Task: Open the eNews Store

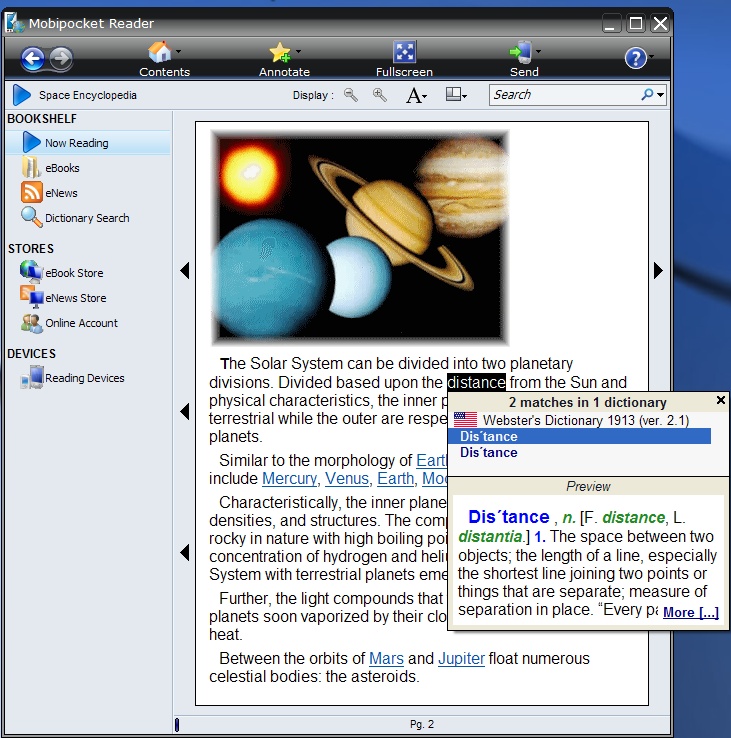Action: pos(75,298)
